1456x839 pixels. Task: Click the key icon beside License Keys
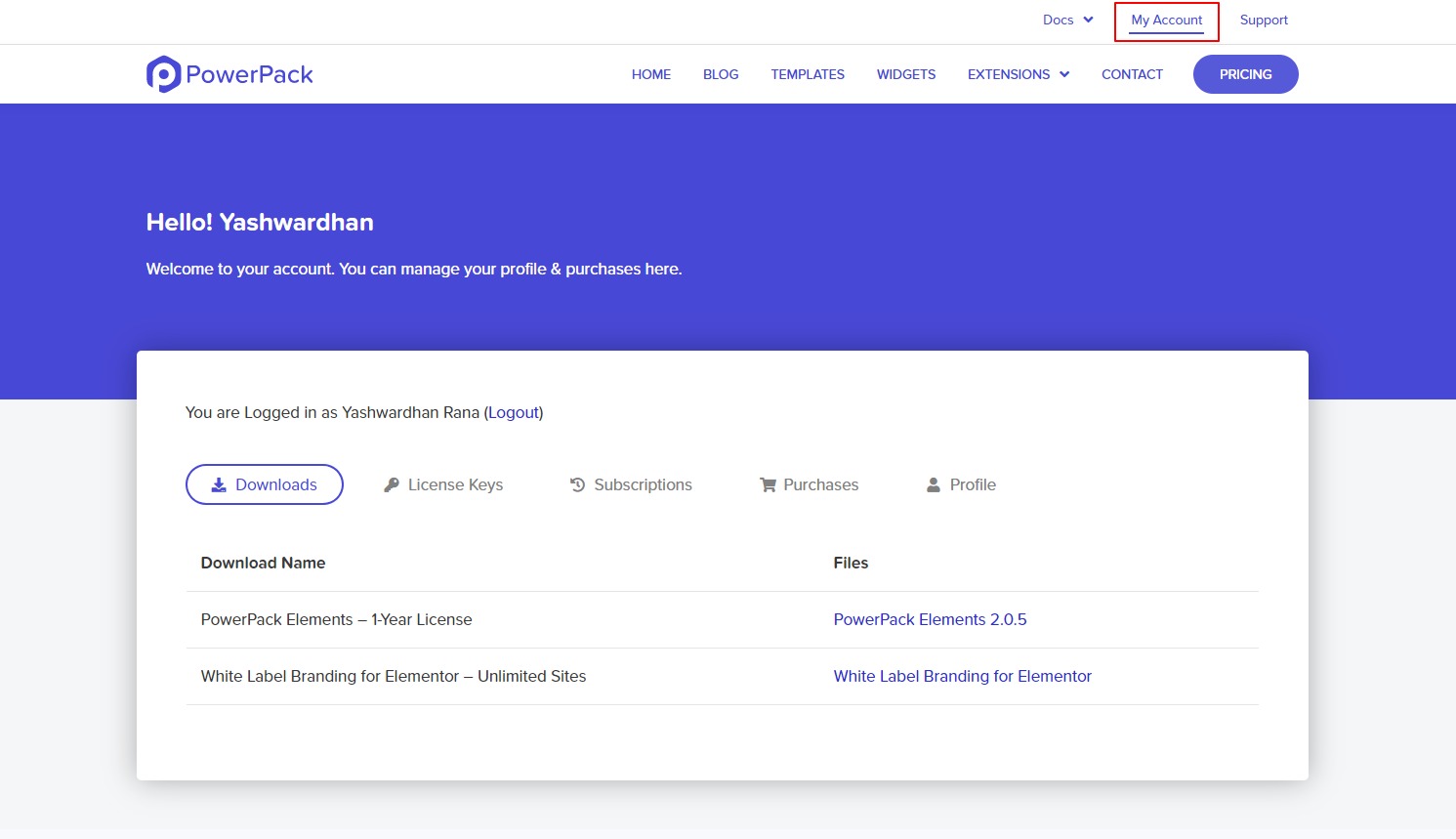click(393, 483)
